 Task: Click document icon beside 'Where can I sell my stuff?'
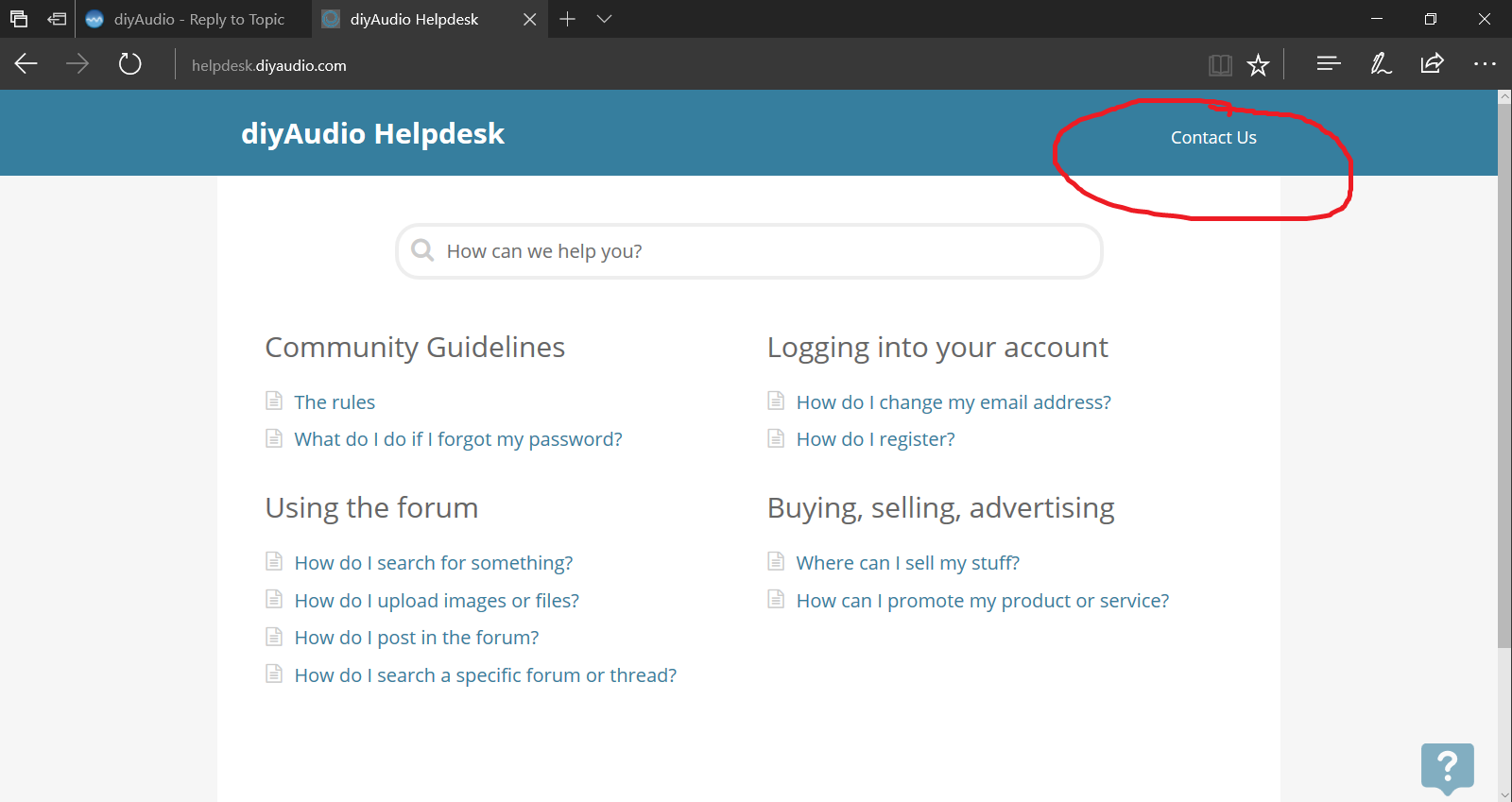click(x=776, y=561)
